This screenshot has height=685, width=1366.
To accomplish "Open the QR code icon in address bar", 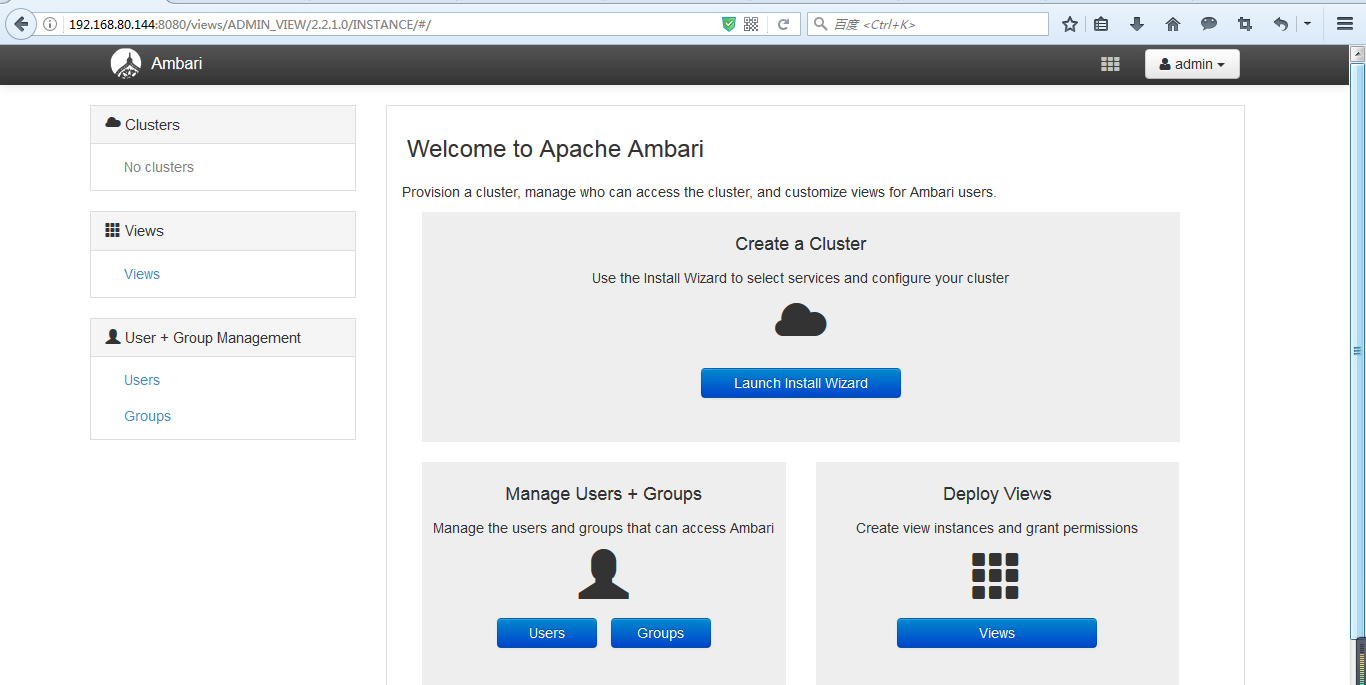I will 751,24.
